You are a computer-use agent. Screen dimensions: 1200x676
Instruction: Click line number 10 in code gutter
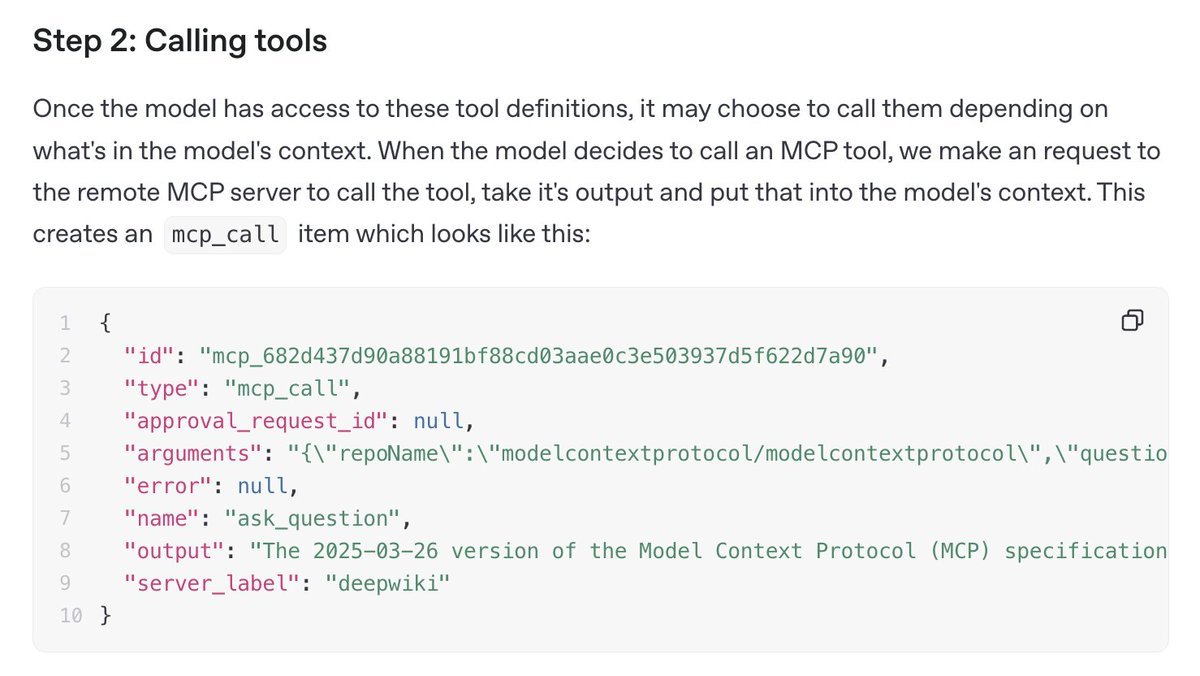[x=70, y=616]
